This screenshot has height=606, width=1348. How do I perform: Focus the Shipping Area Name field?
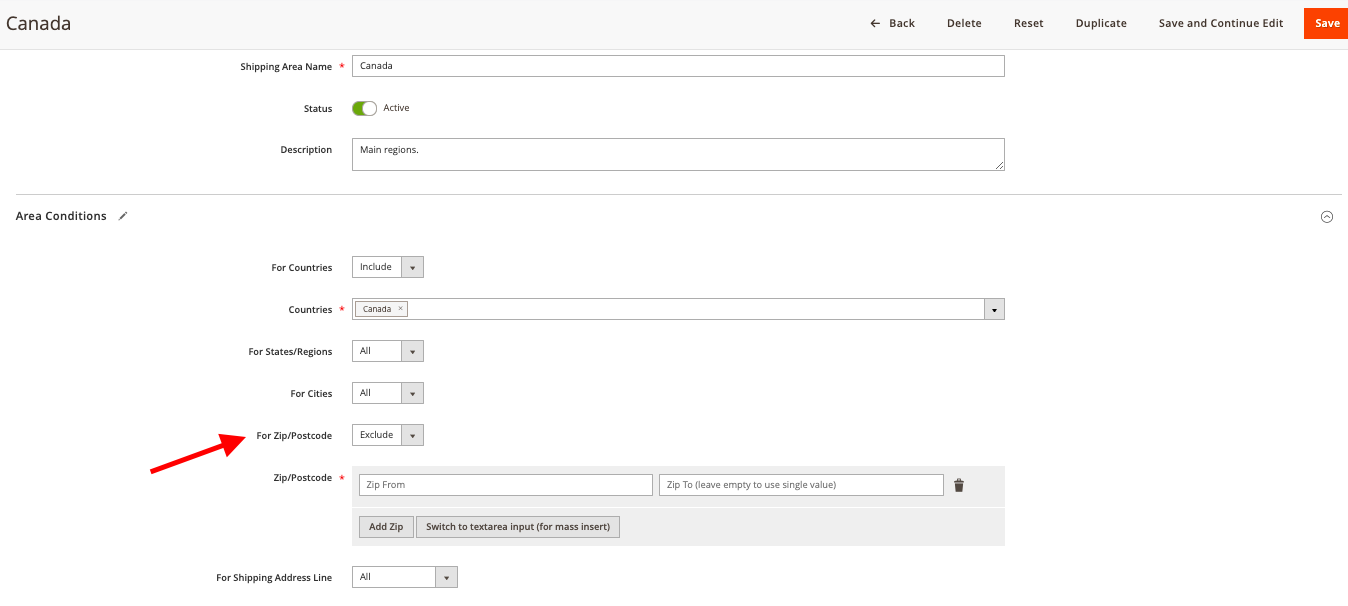coord(678,66)
